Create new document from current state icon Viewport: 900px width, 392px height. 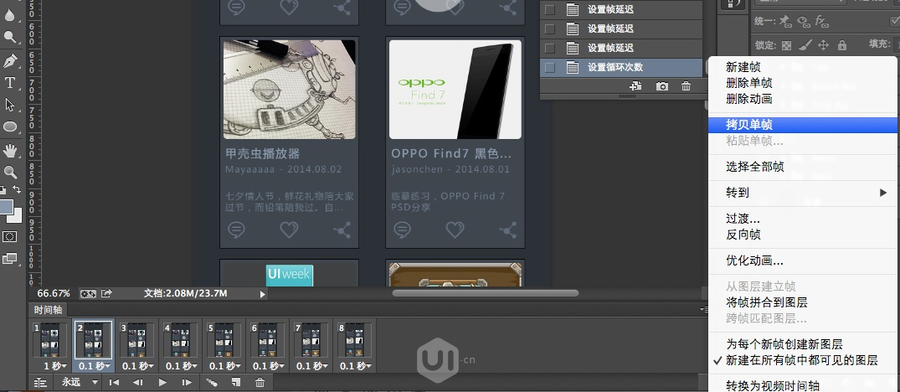tap(635, 86)
